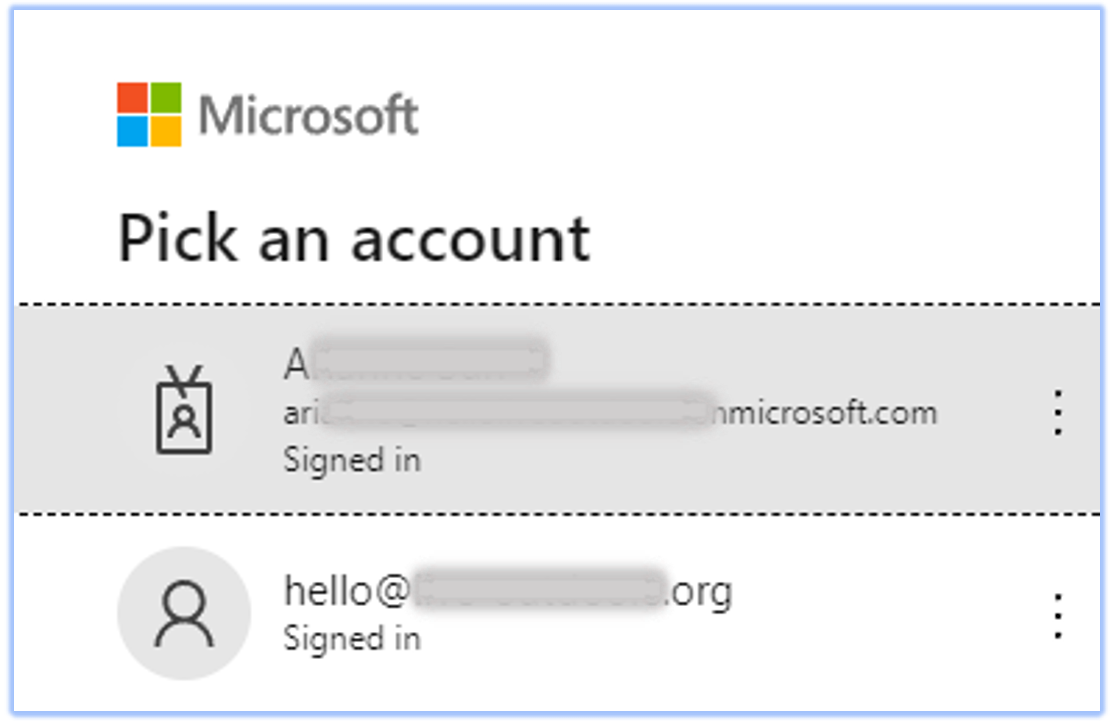Click the "Pick an account" heading
The width and height of the screenshot is (1112, 723).
click(354, 239)
